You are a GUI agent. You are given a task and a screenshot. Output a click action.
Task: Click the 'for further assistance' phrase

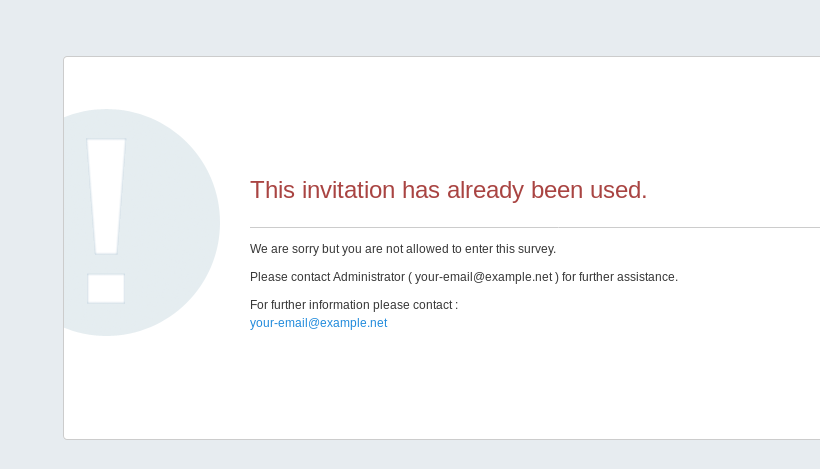click(620, 277)
